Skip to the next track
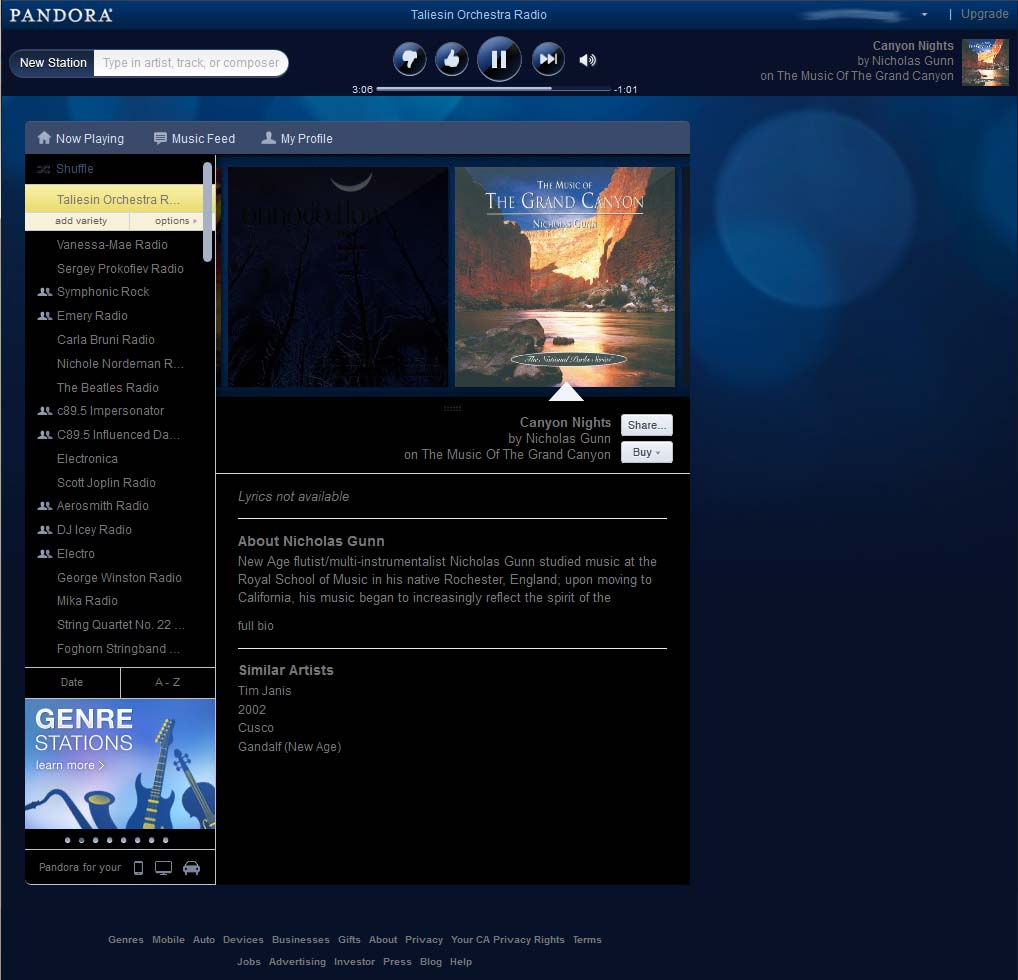 tap(548, 60)
